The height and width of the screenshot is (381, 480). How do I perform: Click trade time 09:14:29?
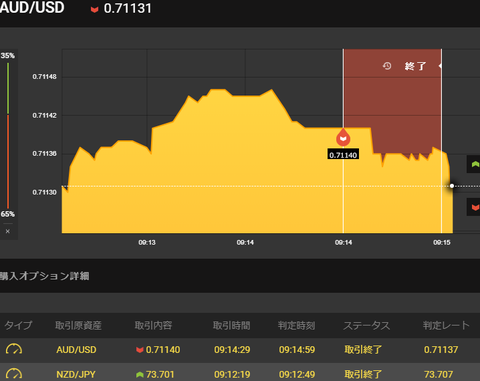tap(232, 350)
